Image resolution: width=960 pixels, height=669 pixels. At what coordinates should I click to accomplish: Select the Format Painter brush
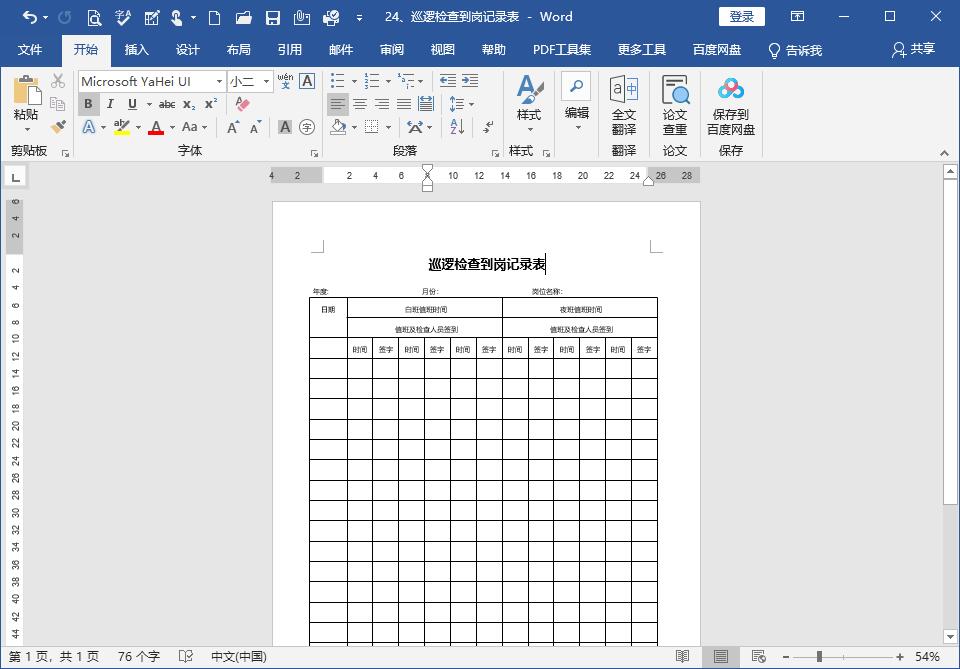(58, 127)
